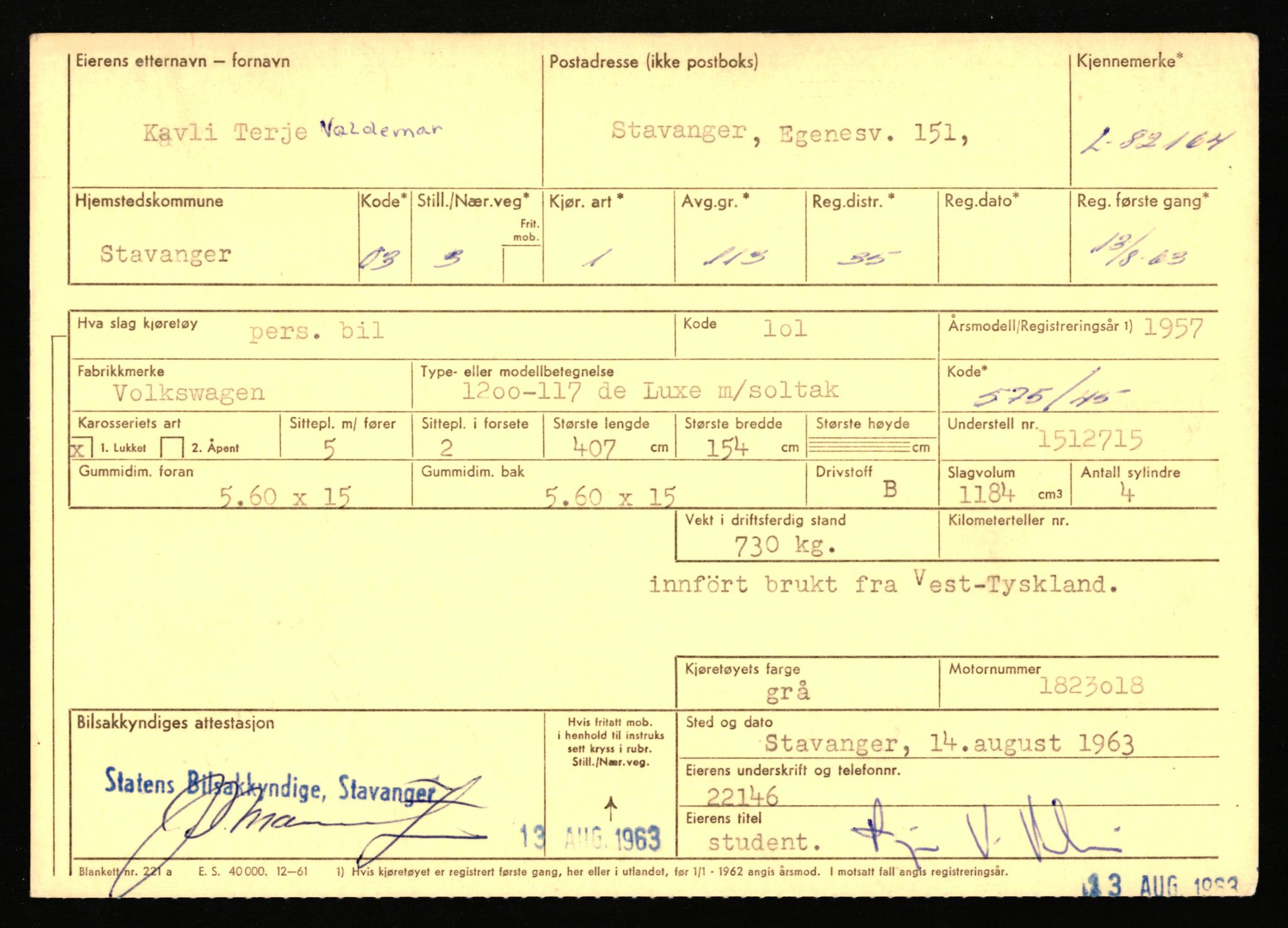
Task: Click the vehicle colour 'grå'
Action: click(787, 693)
